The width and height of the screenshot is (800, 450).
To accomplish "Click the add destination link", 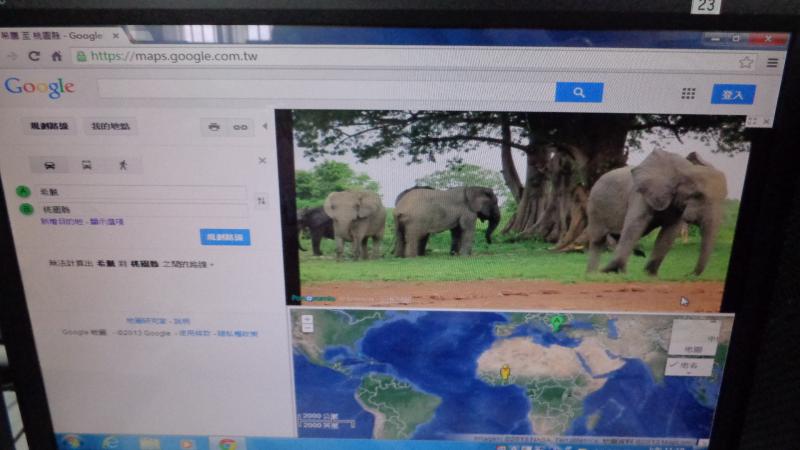I will click(61, 221).
